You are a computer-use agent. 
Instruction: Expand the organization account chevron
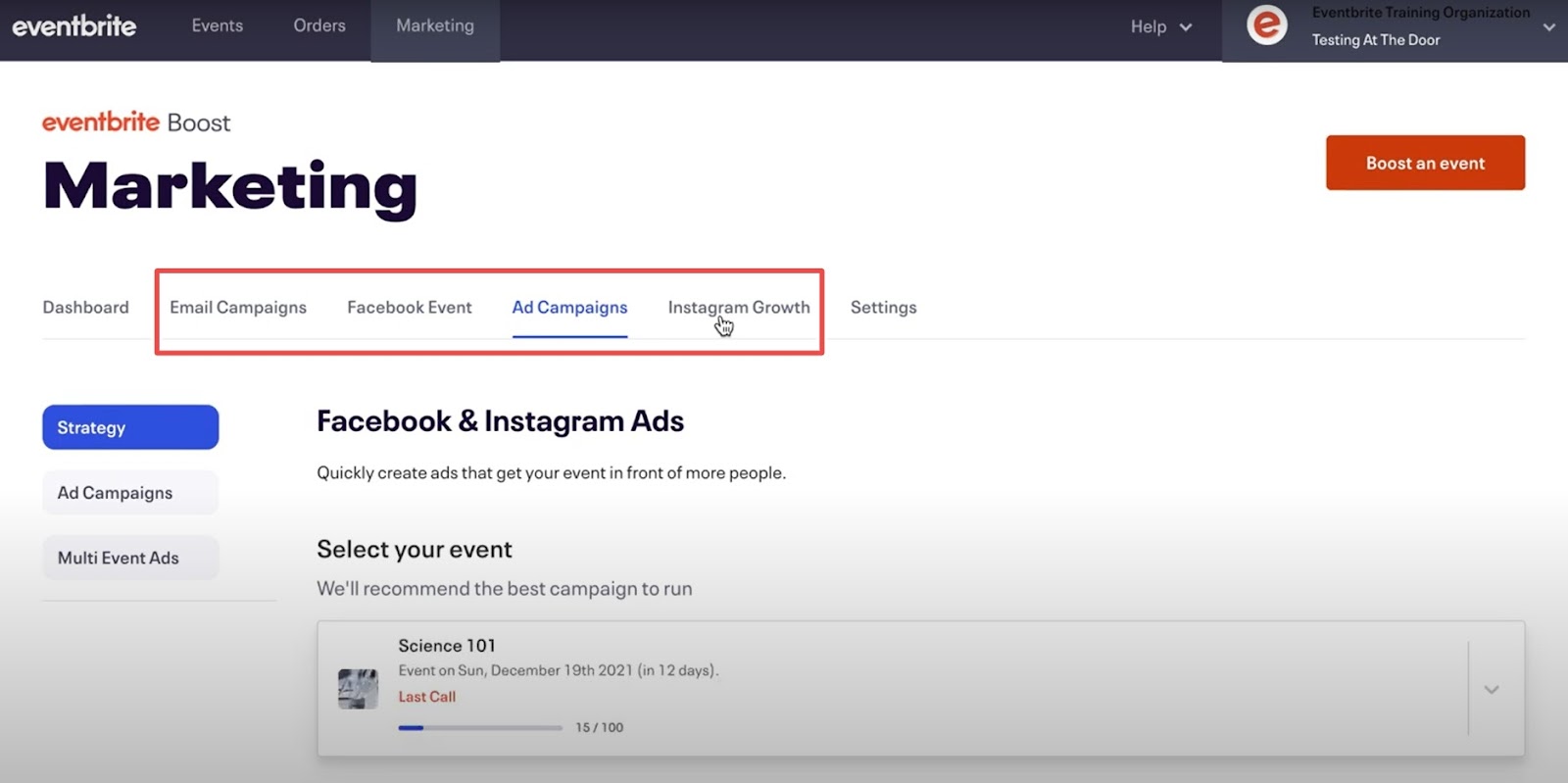(1549, 26)
